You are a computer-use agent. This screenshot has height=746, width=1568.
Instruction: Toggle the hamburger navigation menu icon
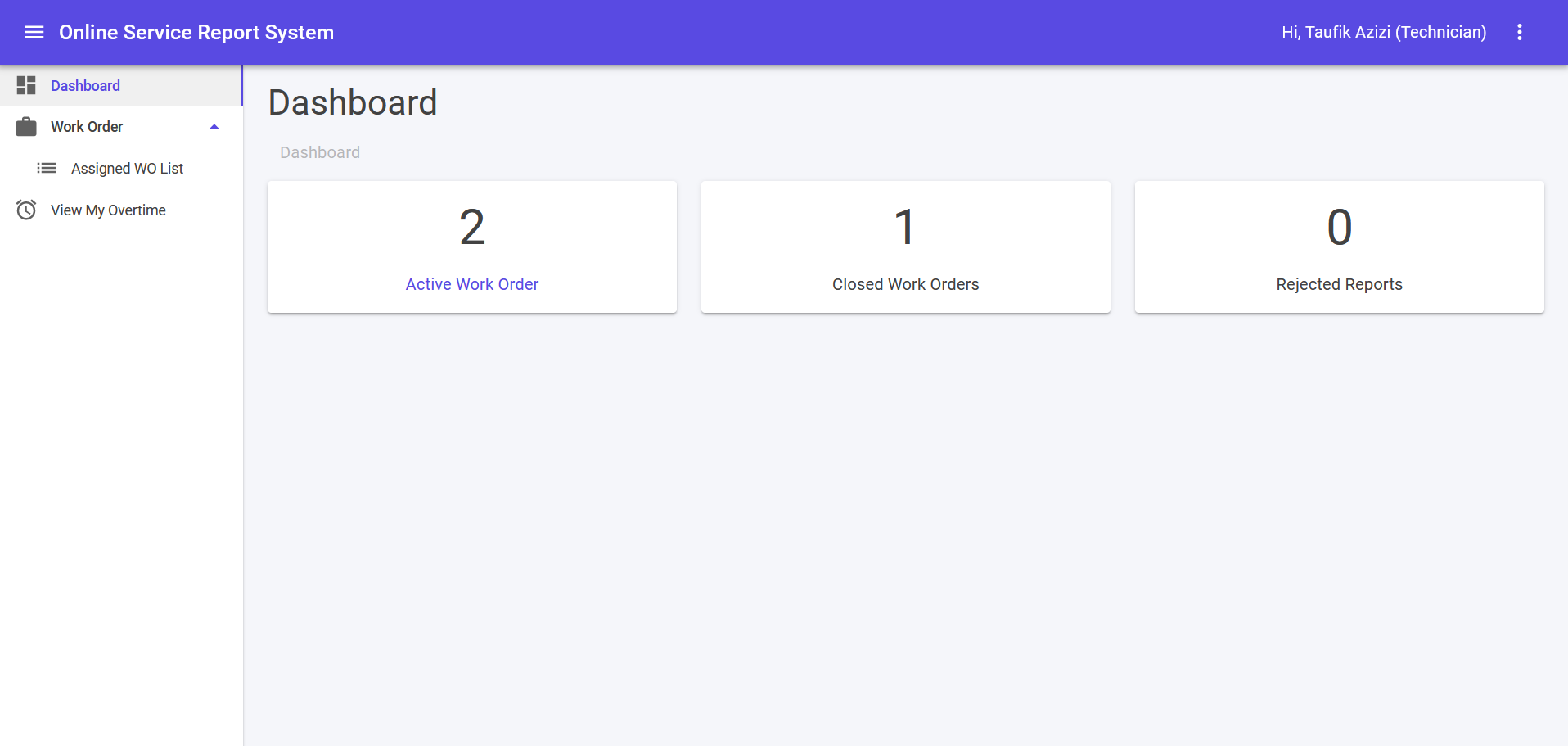(x=34, y=32)
